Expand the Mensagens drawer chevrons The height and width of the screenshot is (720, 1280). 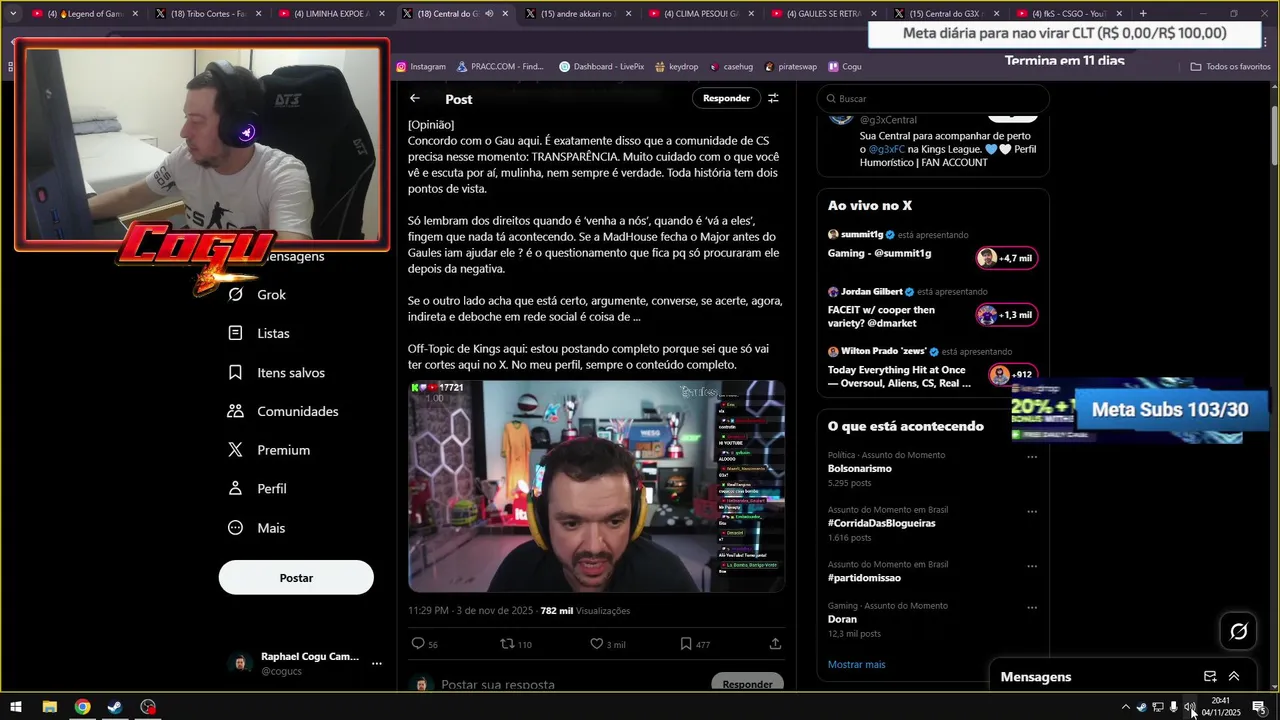tap(1234, 677)
